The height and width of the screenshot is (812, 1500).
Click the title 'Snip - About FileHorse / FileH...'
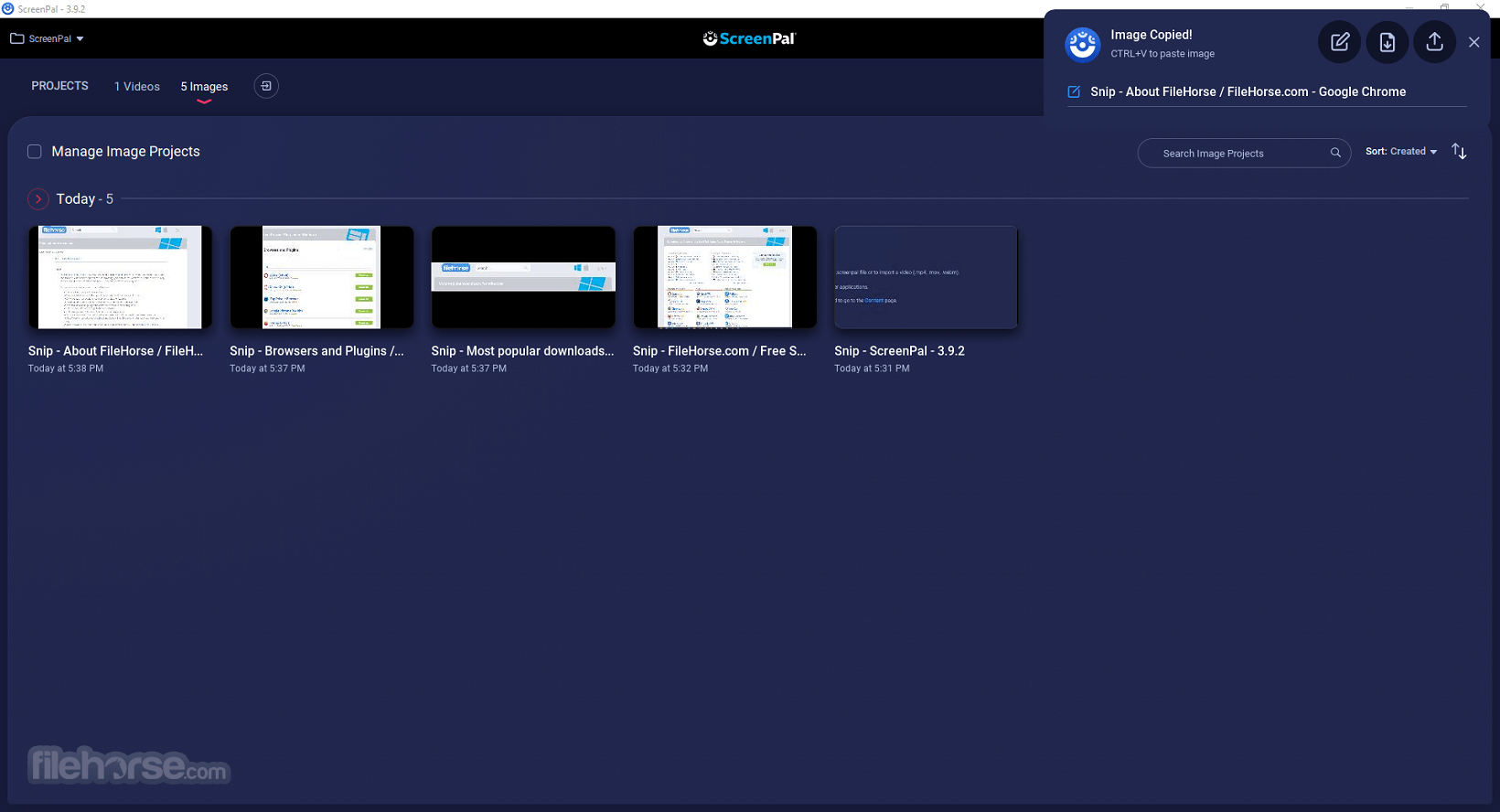coord(115,351)
